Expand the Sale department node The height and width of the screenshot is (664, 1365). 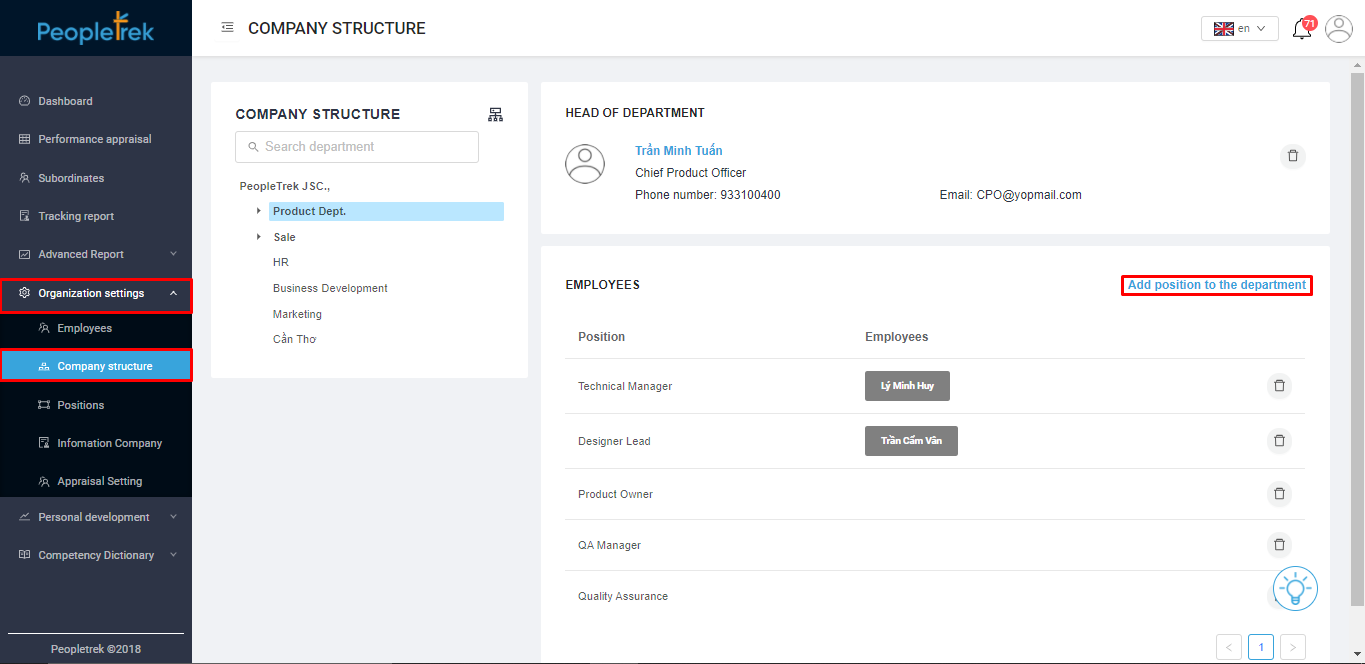click(x=258, y=237)
